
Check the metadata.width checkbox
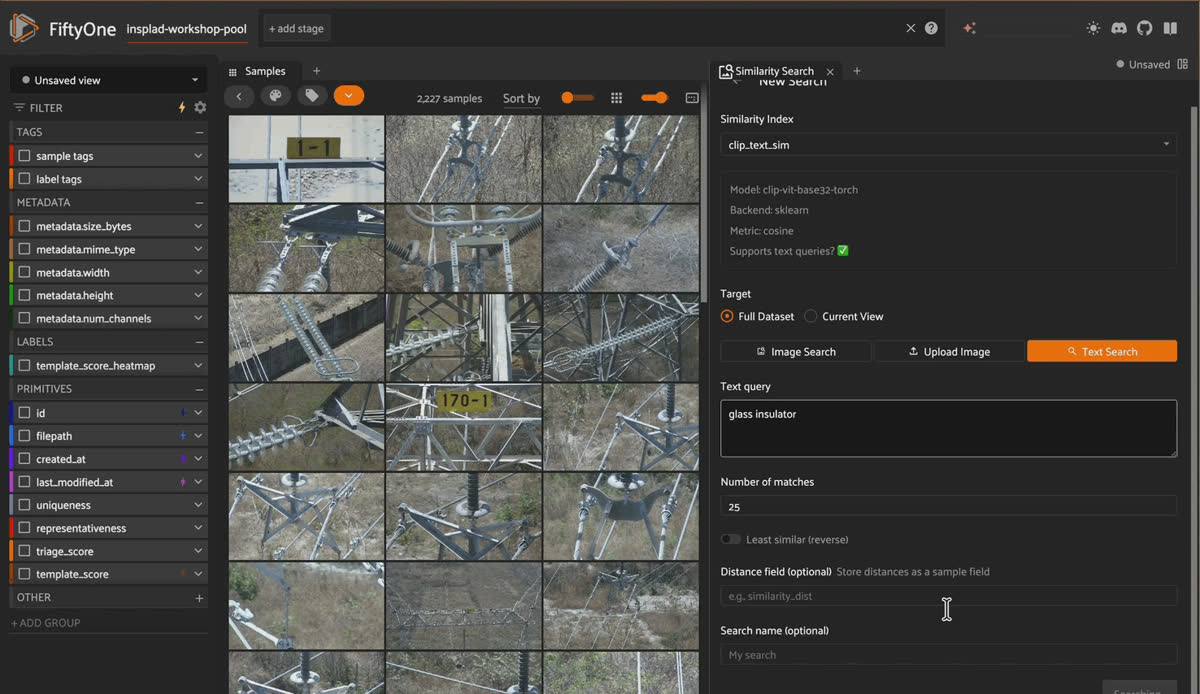24,272
